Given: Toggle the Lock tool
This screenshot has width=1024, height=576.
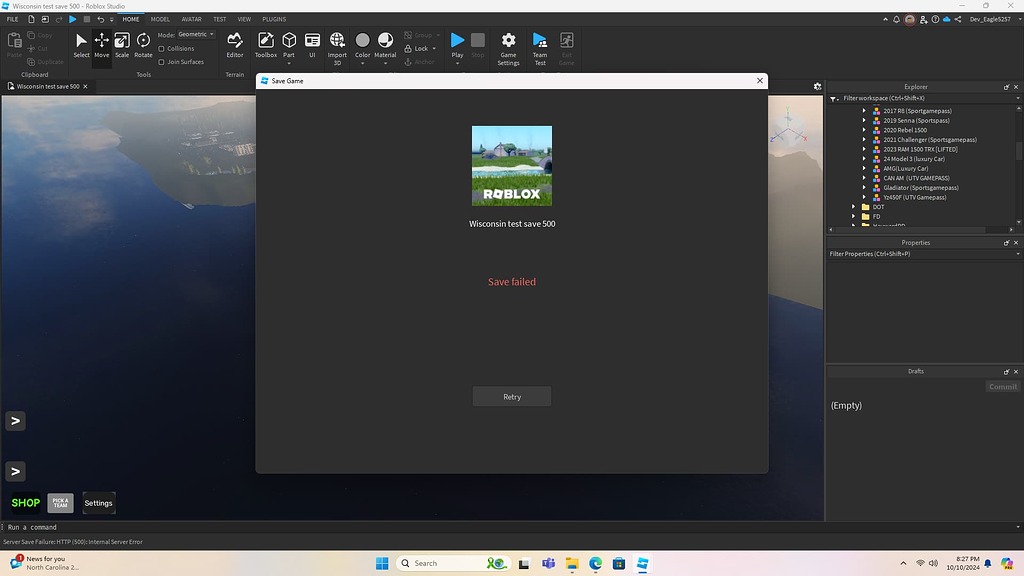Looking at the screenshot, I should (x=415, y=47).
